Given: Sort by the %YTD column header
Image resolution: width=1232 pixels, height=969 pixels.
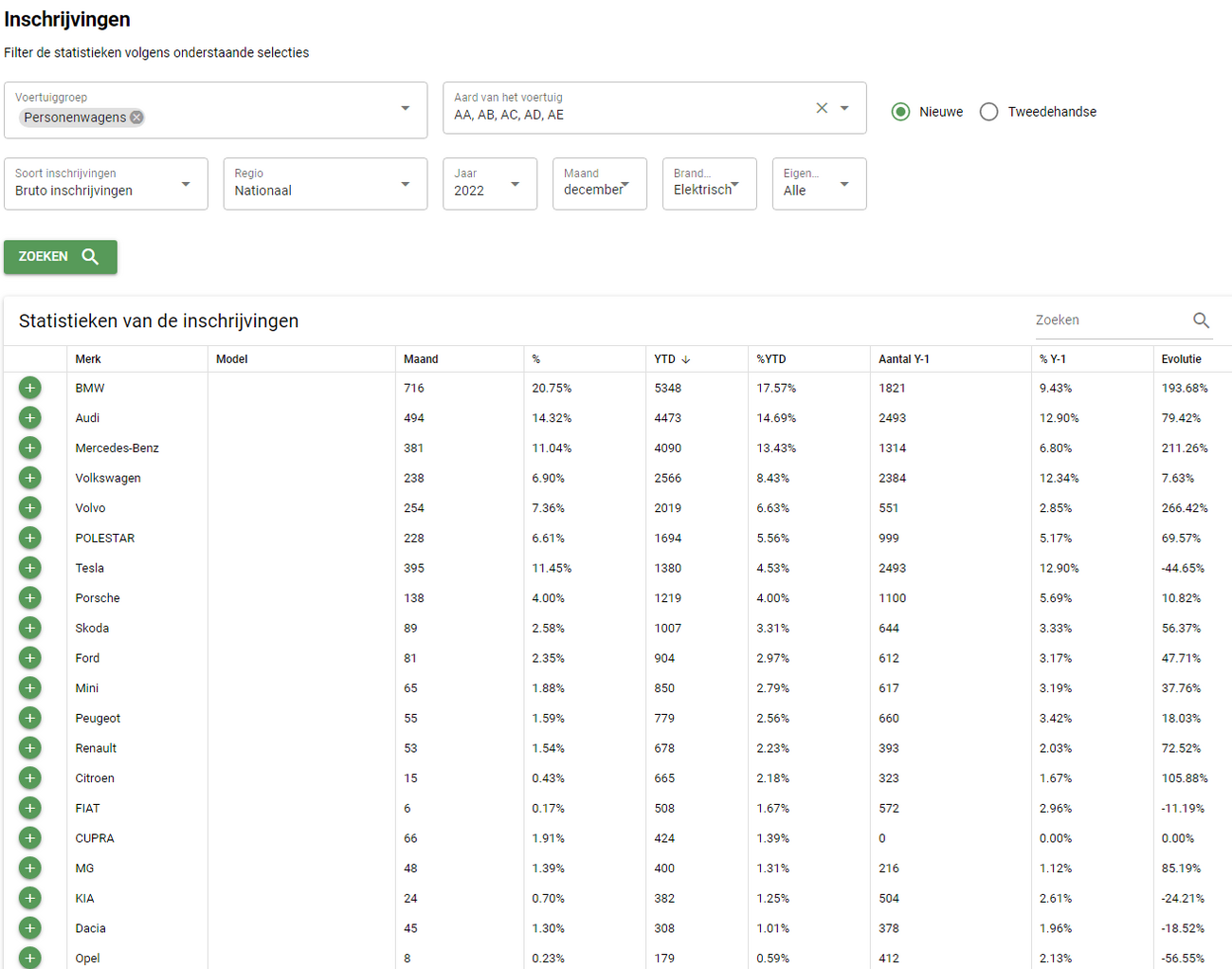Looking at the screenshot, I should tap(771, 359).
